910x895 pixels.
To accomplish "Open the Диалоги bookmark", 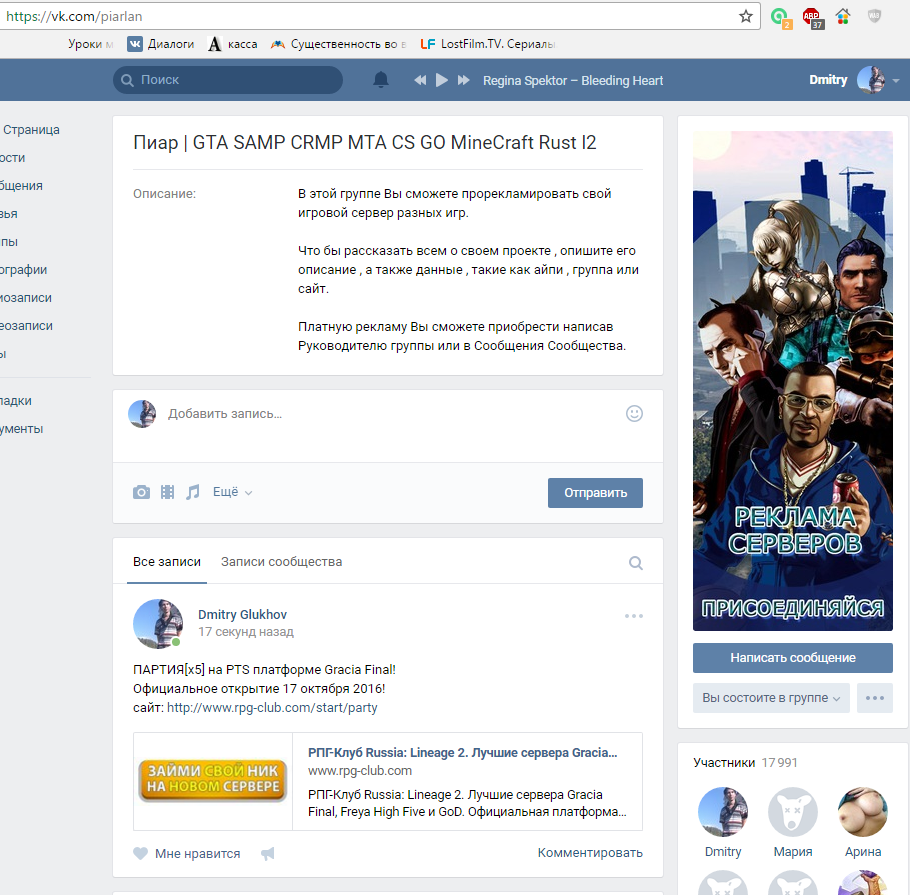I will point(161,44).
